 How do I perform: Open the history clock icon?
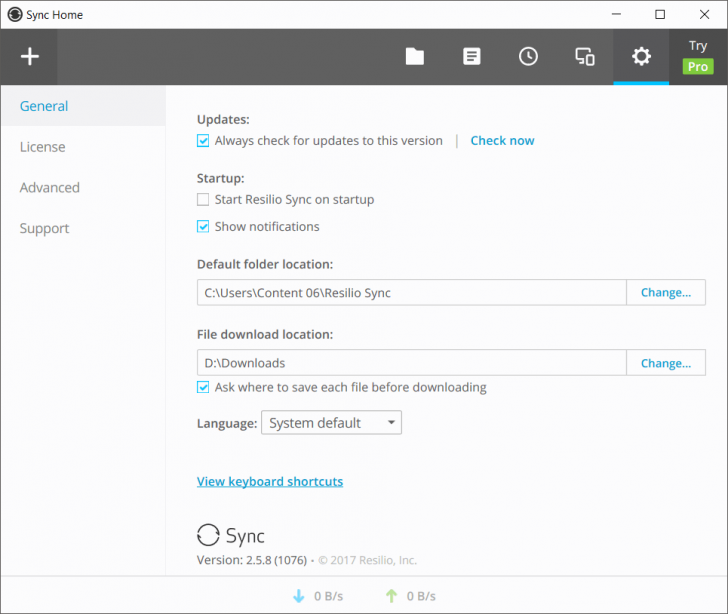pyautogui.click(x=528, y=57)
